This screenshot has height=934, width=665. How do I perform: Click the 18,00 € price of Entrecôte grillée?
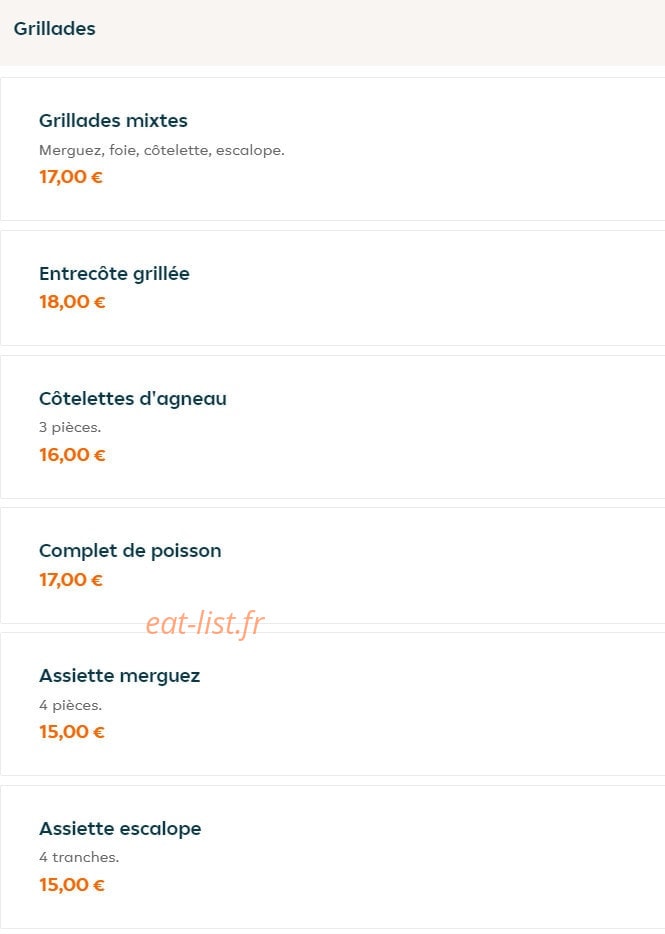[x=72, y=302]
